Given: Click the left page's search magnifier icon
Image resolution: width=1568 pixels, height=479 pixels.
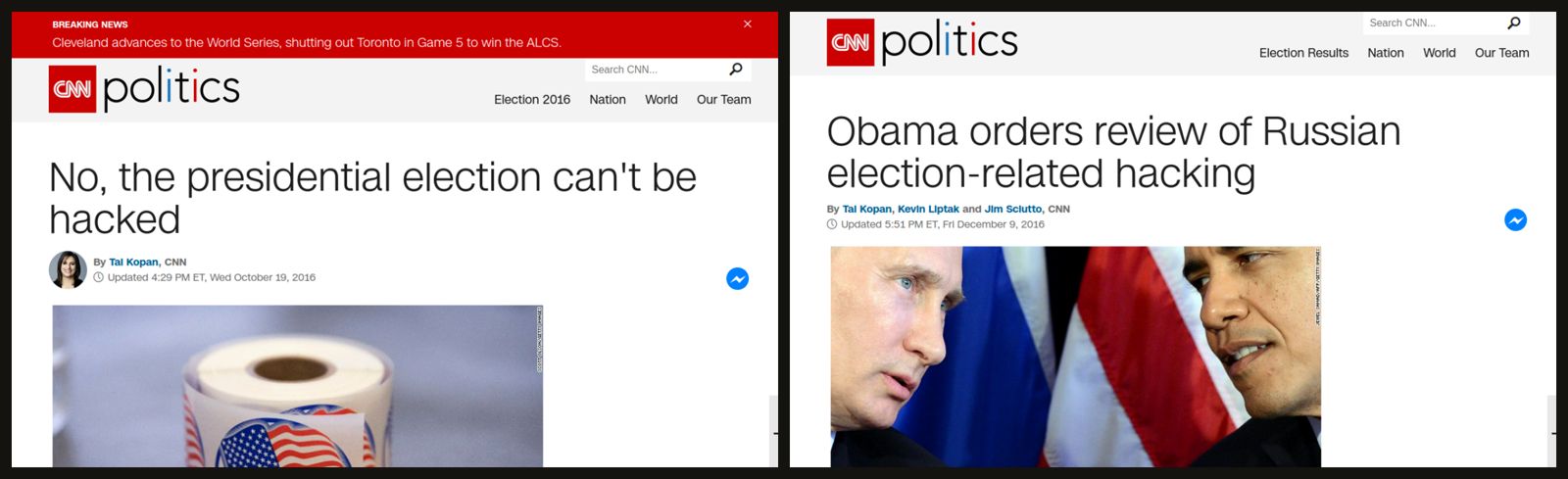Looking at the screenshot, I should point(736,70).
